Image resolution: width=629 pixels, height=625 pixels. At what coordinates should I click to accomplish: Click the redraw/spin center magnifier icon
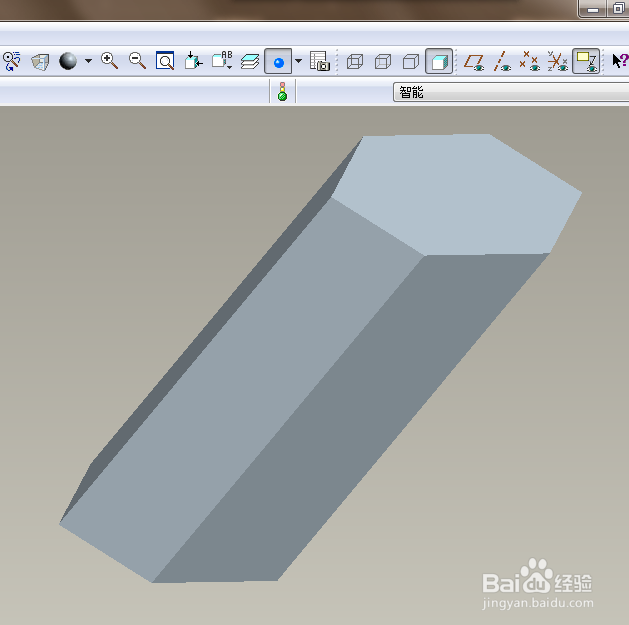(12, 61)
